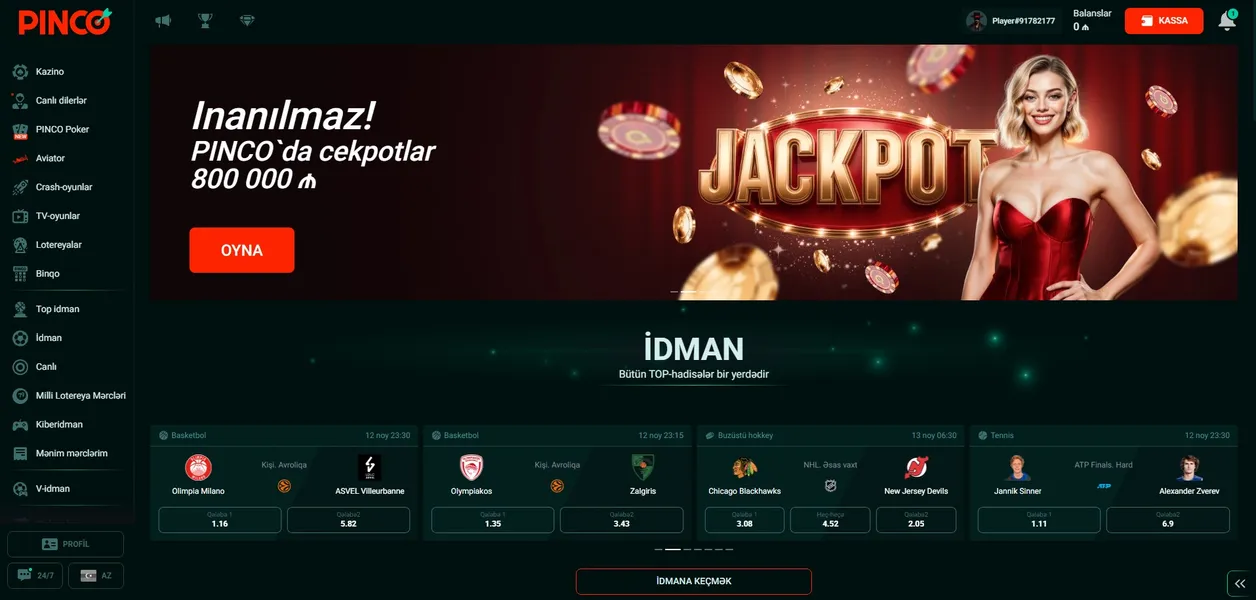Image resolution: width=1256 pixels, height=600 pixels.
Task: Select Milli Lotereya Marclari in sidebar
Action: tap(68, 395)
